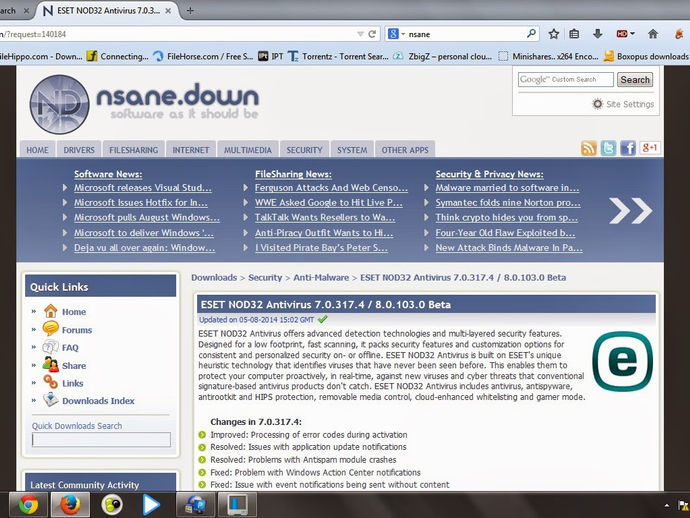Reload the page with refresh icon
This screenshot has height=518, width=690.
372,34
